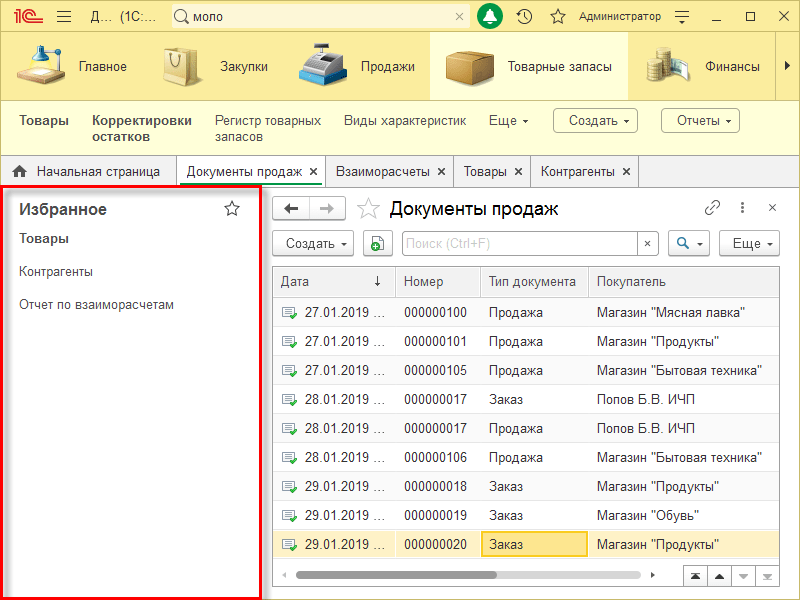Go back with the left arrow button

291,208
